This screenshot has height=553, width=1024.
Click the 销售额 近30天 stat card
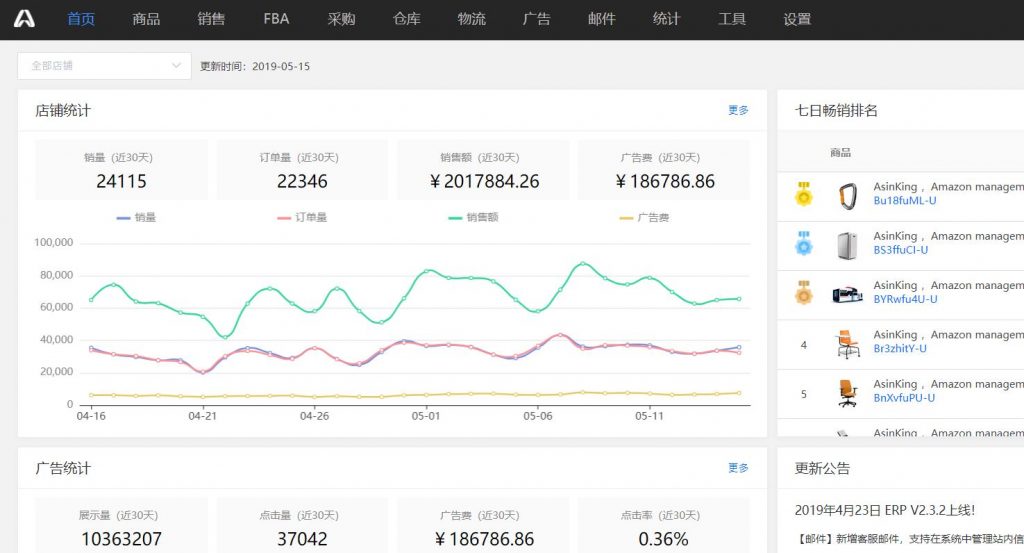(483, 170)
